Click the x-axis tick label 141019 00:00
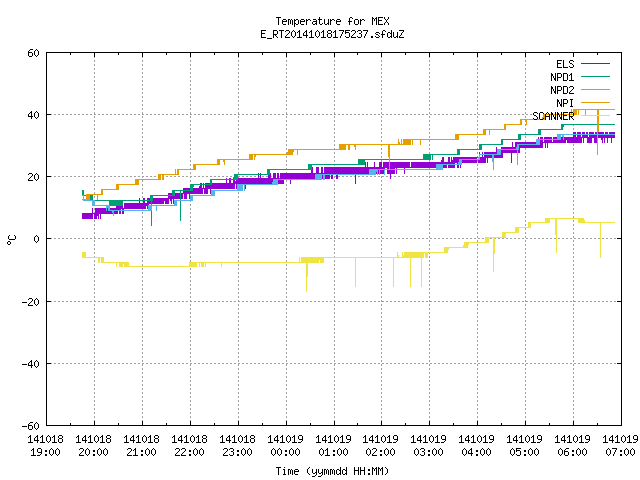Screen dimensions: 640x480 click(x=285, y=446)
